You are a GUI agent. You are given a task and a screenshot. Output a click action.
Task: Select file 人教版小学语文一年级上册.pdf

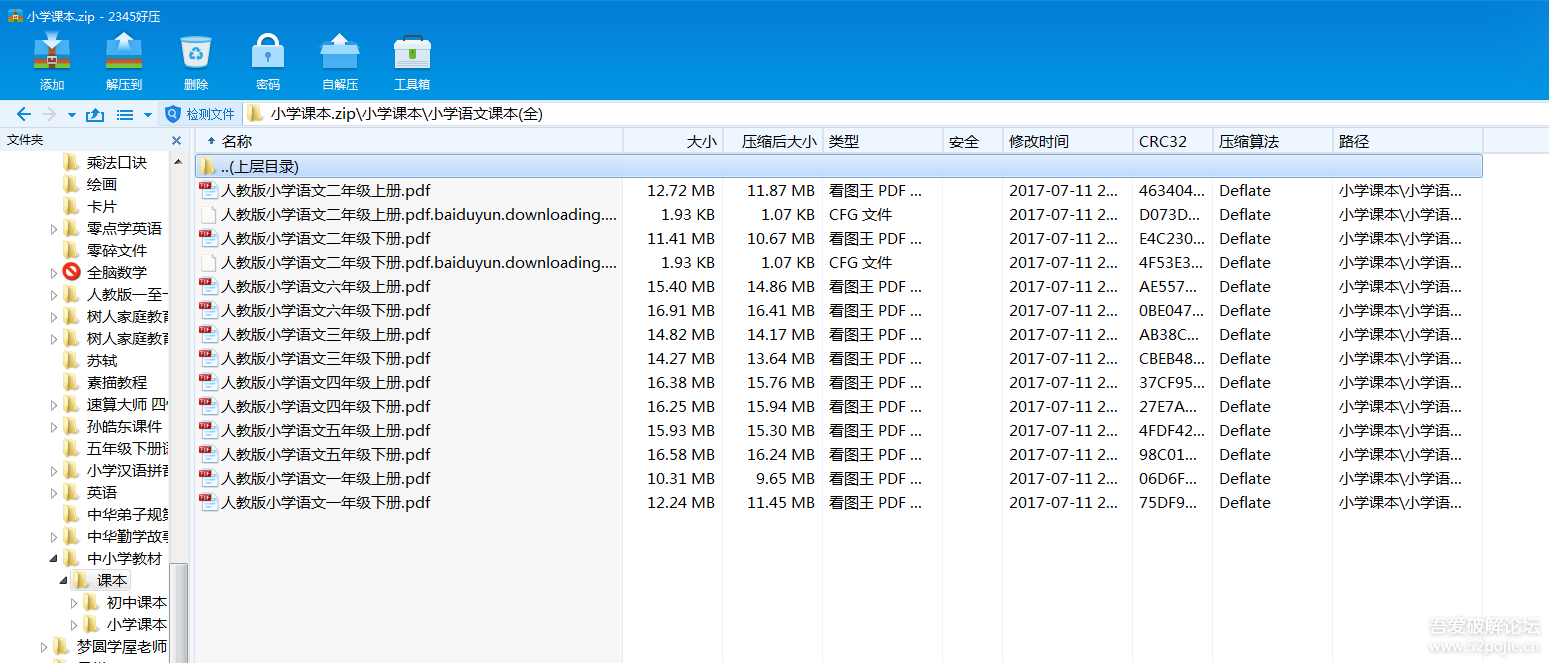pos(326,478)
